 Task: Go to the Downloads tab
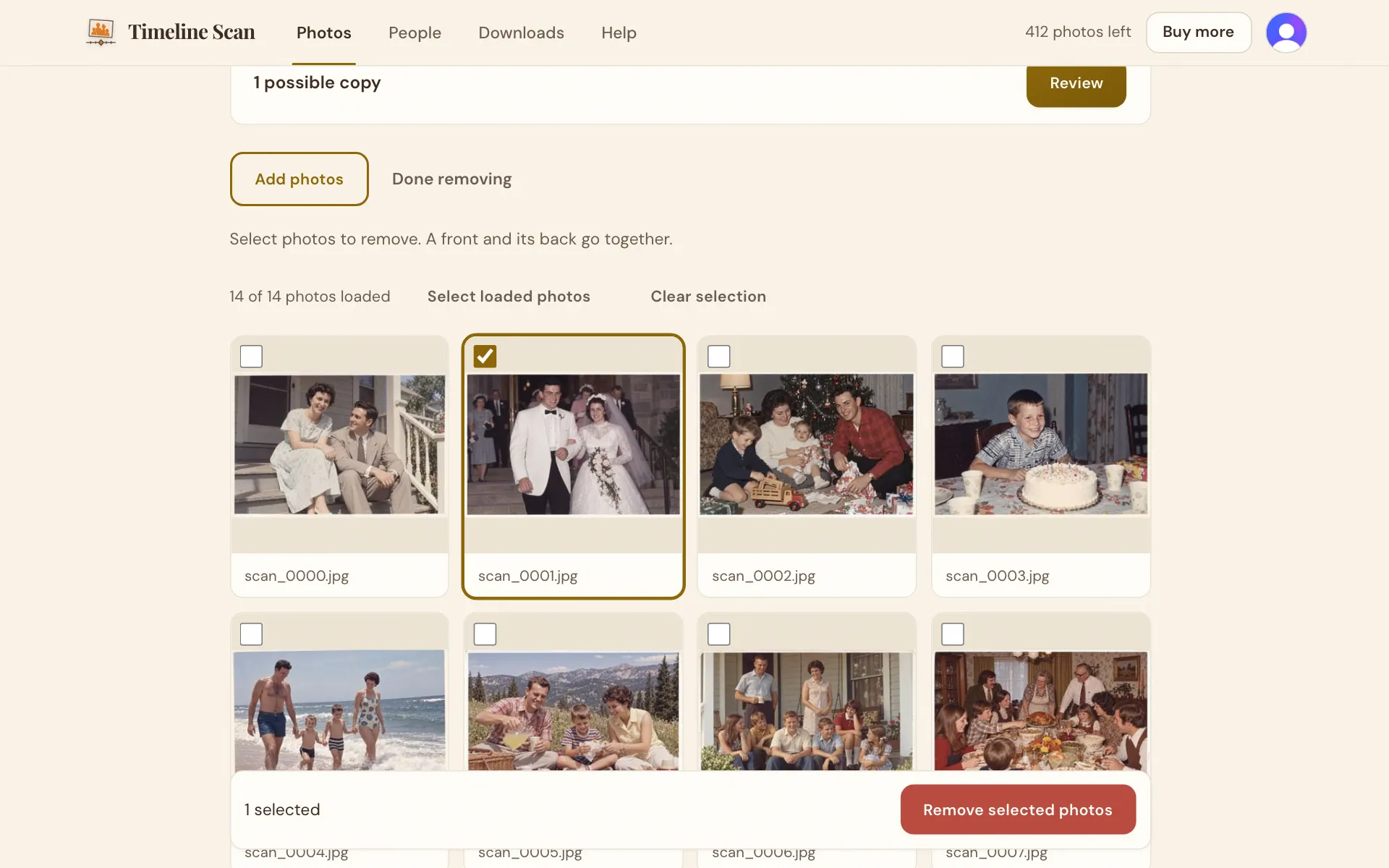click(521, 33)
